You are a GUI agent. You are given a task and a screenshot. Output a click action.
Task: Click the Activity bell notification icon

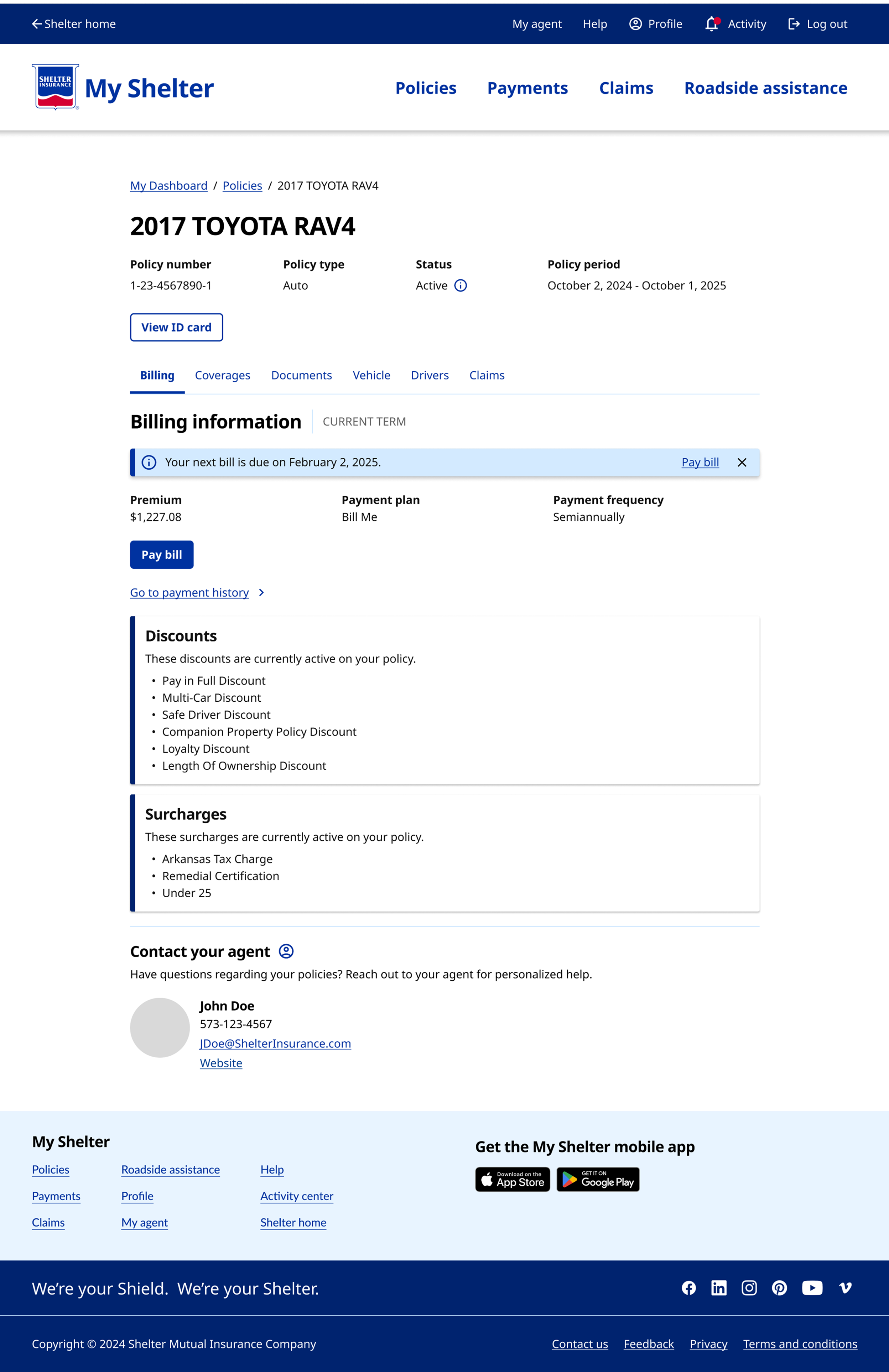pyautogui.click(x=712, y=24)
